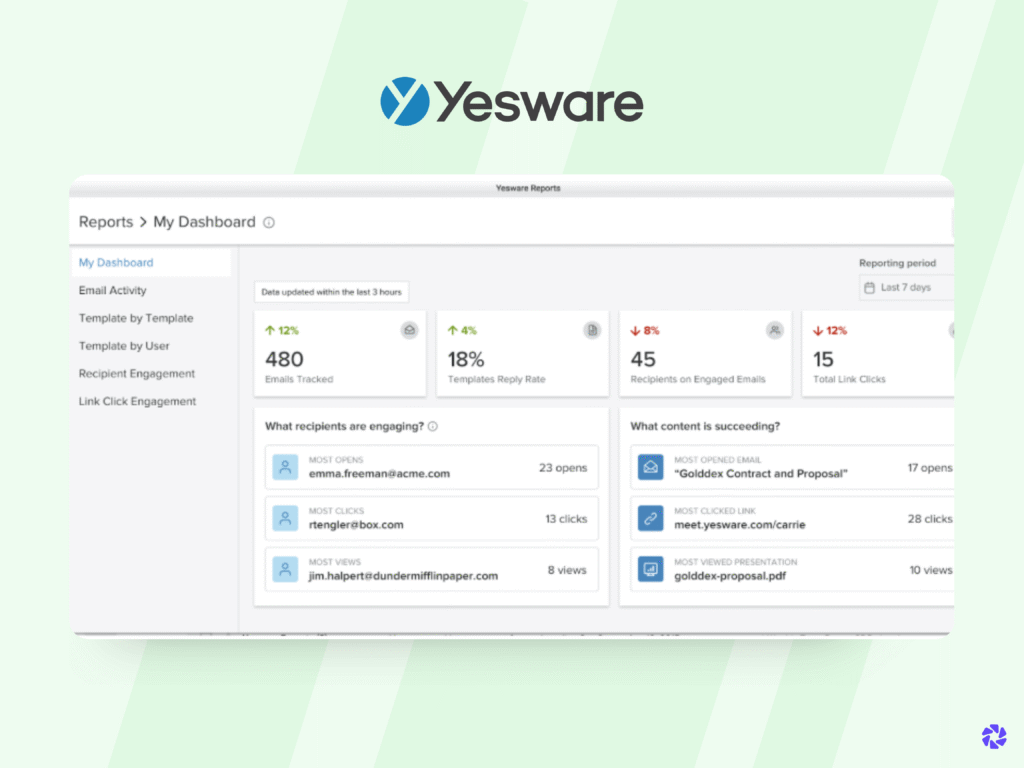Click the Data updated within last 3 hours badge
The image size is (1024, 768).
coord(330,292)
